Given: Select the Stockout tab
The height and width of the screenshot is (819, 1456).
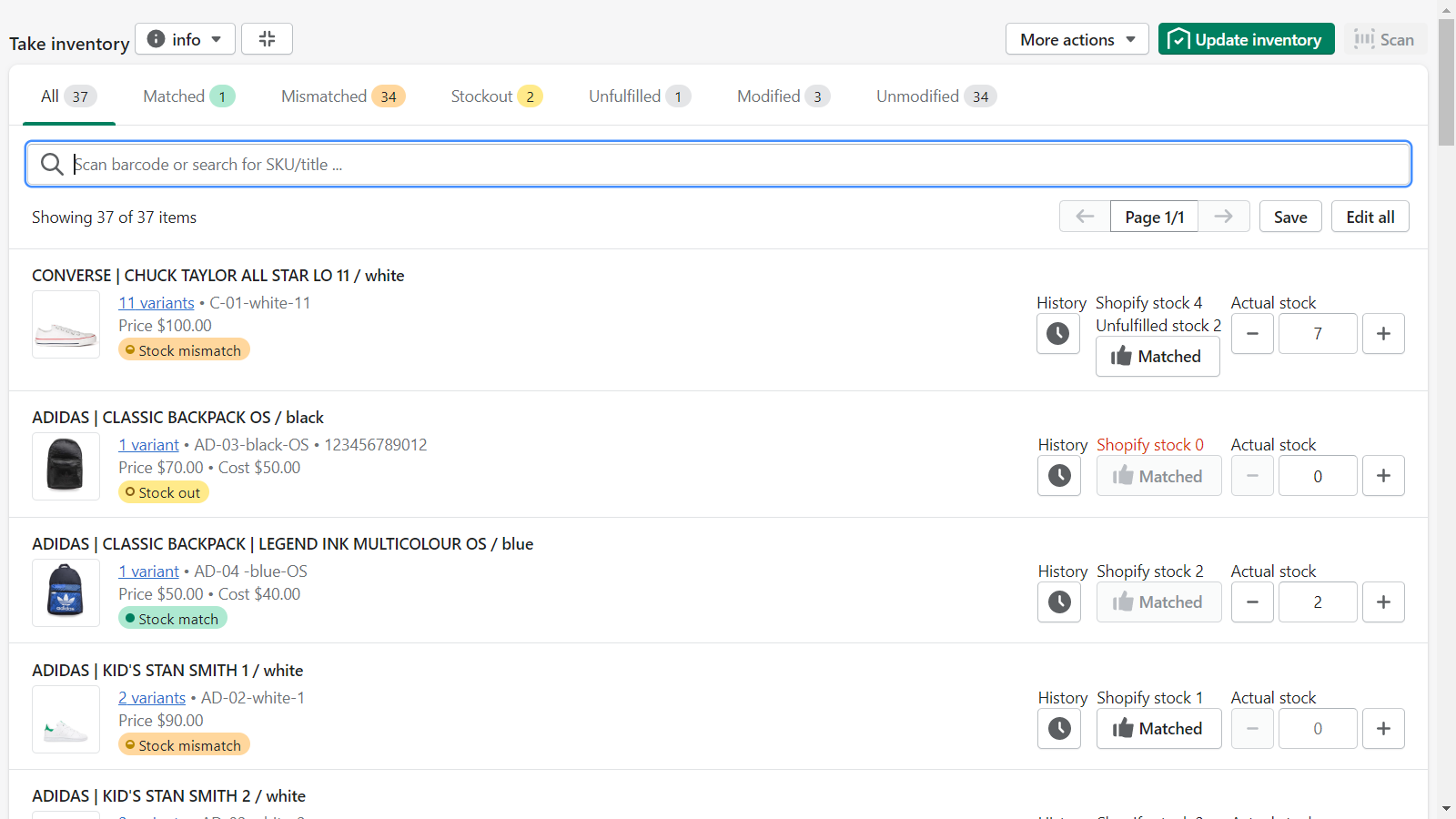Looking at the screenshot, I should pos(497,96).
